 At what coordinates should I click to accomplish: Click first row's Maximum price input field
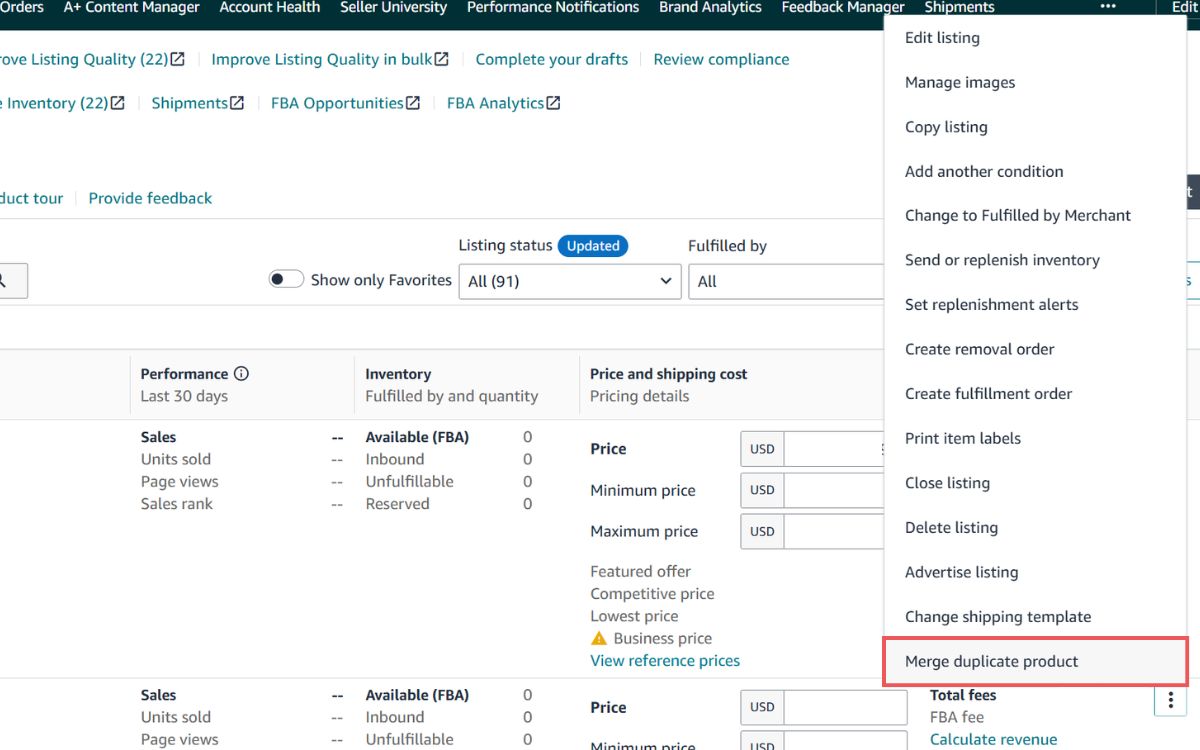[834, 531]
